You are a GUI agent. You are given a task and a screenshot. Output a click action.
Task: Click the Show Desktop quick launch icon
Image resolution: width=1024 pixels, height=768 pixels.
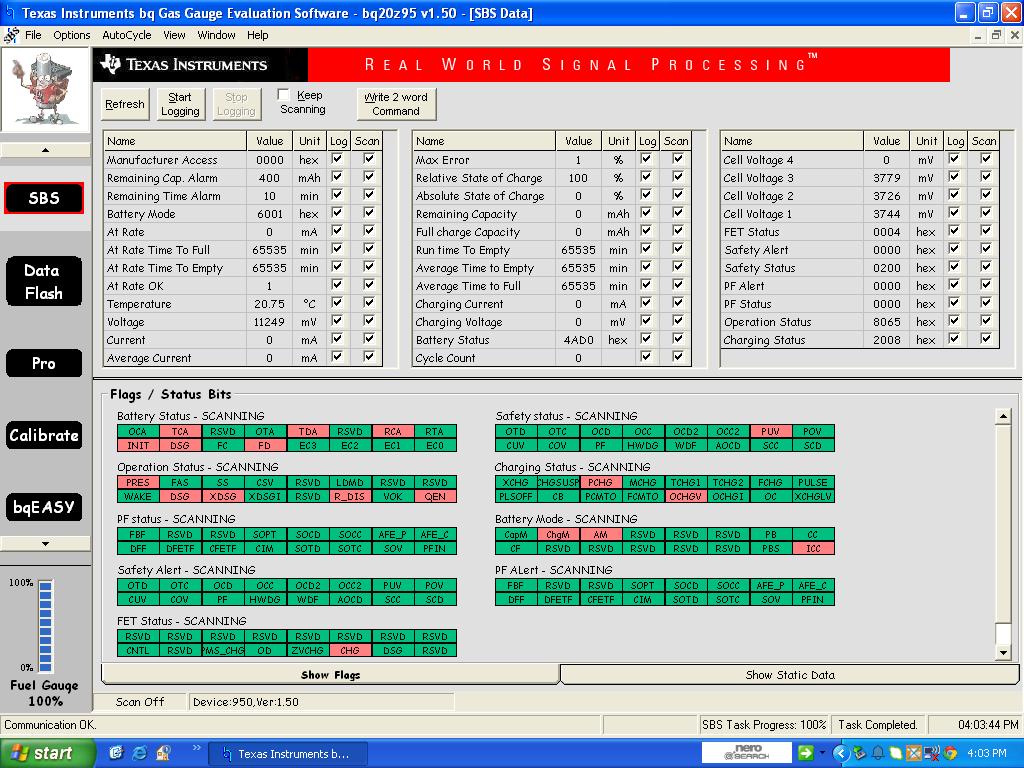[116, 753]
